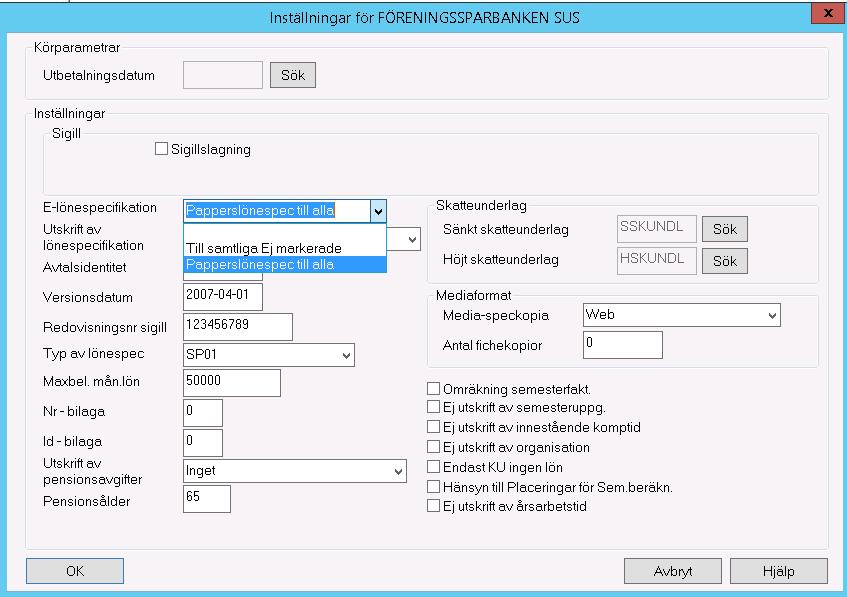Open the Utskrift av lönespecifikation dropdown arrow
This screenshot has width=847, height=597.
[x=412, y=239]
